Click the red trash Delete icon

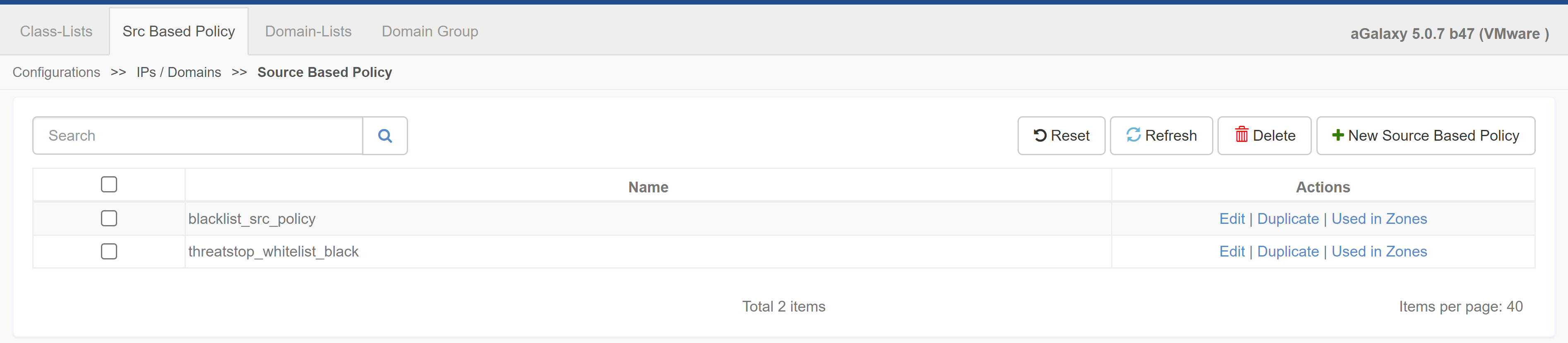point(1241,134)
